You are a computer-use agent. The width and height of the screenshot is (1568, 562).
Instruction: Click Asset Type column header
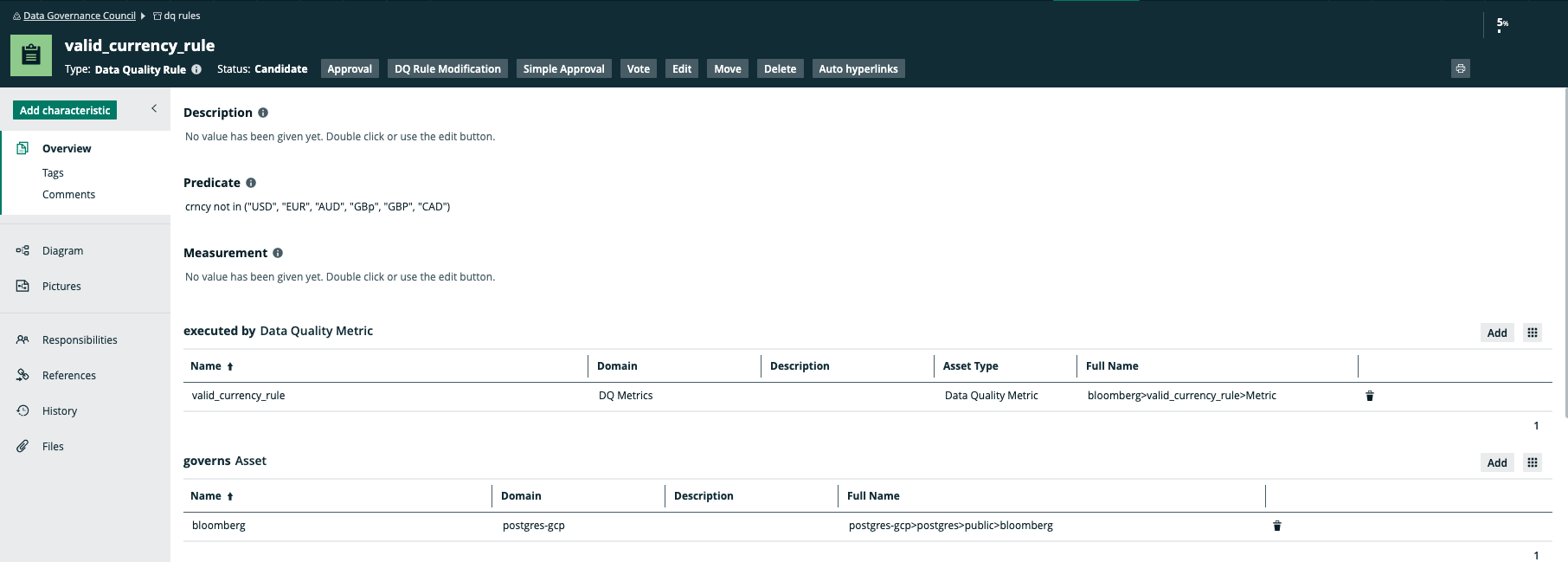click(x=971, y=365)
